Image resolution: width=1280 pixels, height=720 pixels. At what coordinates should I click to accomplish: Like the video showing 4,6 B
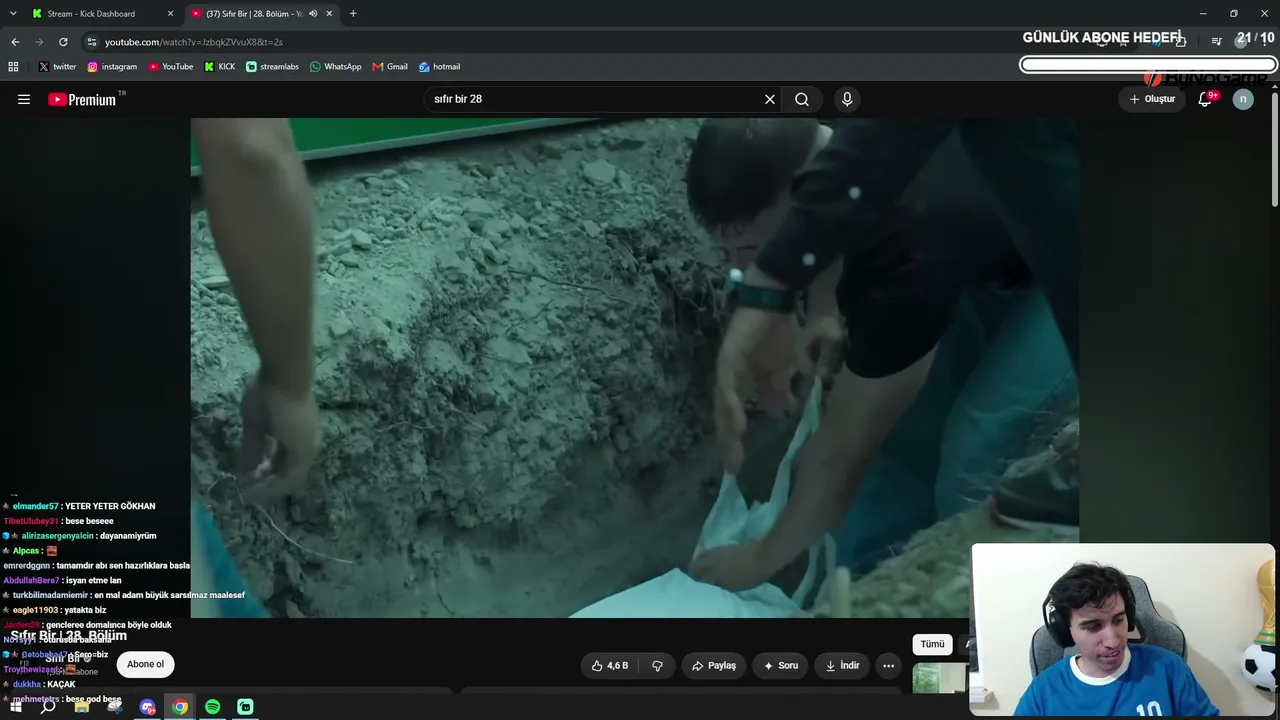(610, 666)
